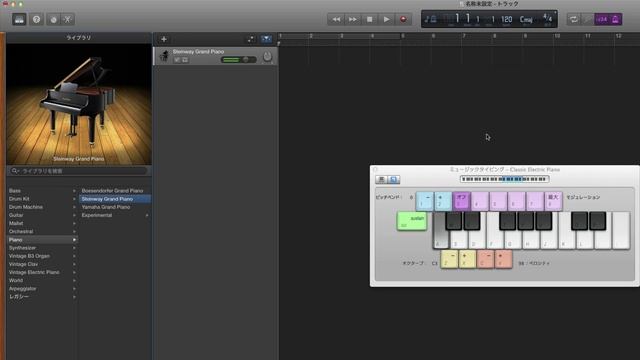Click the Stop transport button
Image resolution: width=640 pixels, height=360 pixels.
[369, 19]
